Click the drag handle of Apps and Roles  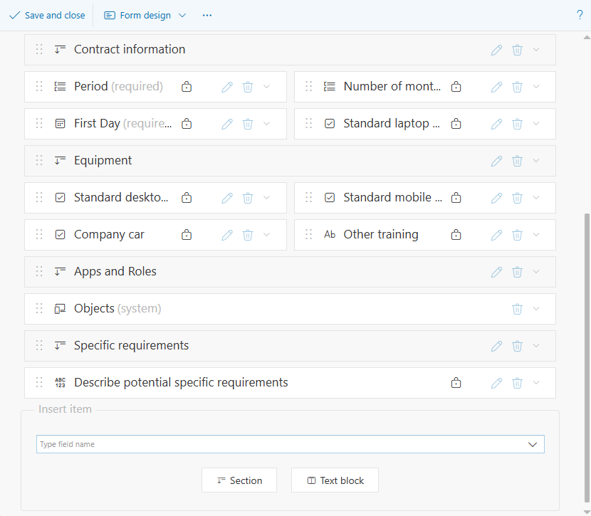point(39,271)
